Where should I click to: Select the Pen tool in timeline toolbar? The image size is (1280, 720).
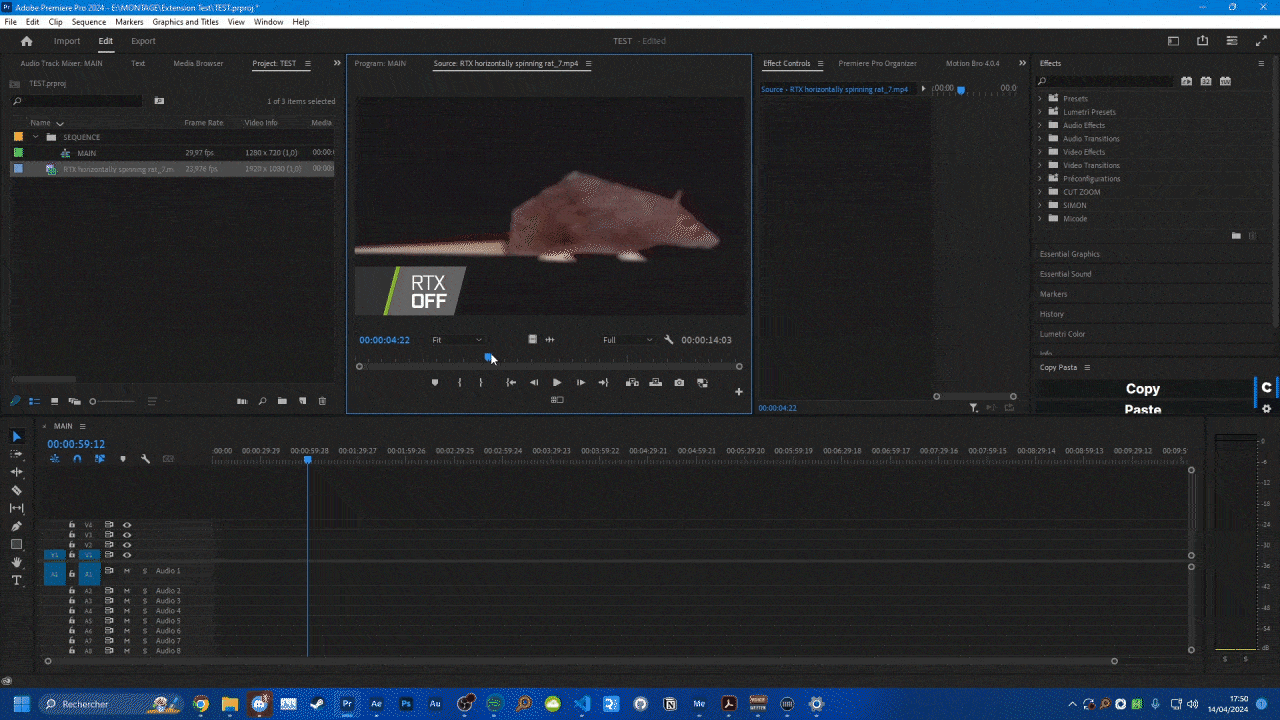(16, 526)
